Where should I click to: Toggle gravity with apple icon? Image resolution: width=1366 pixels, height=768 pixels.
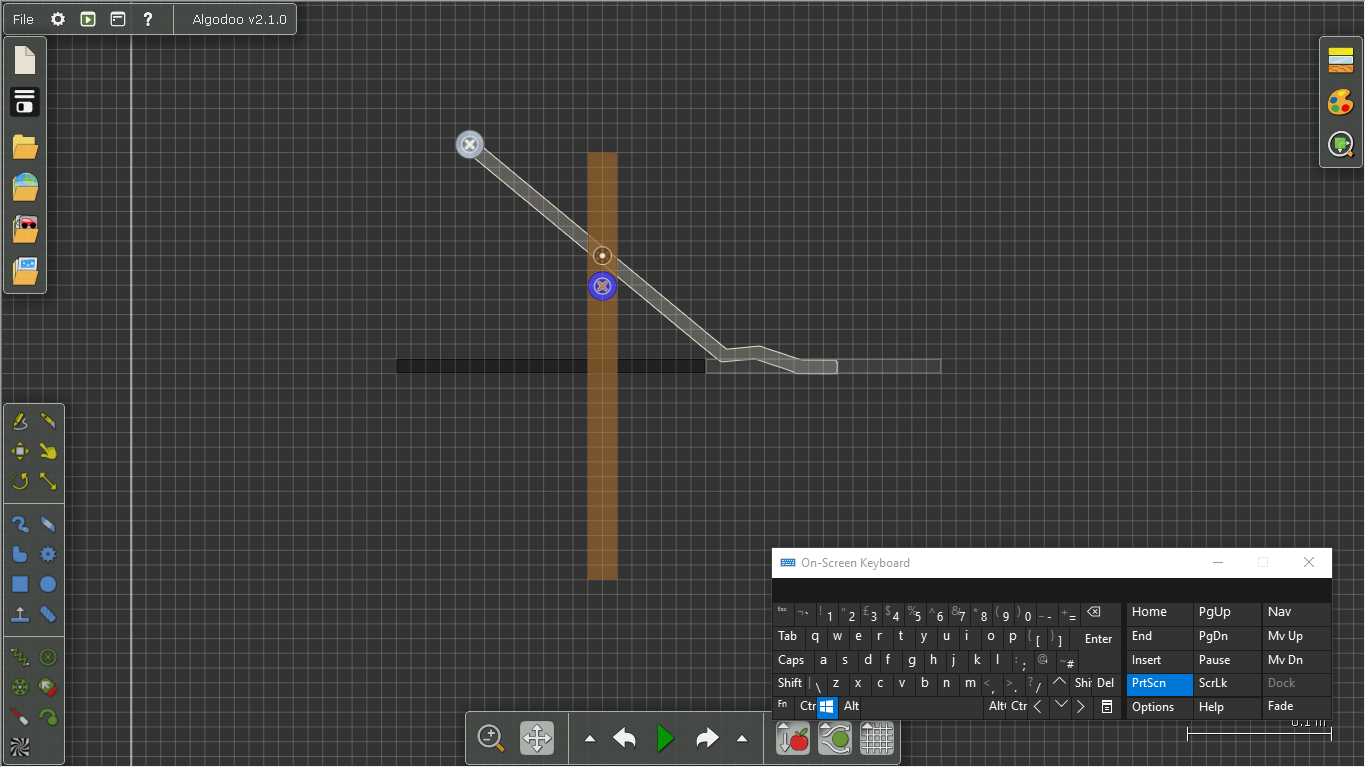(x=793, y=739)
